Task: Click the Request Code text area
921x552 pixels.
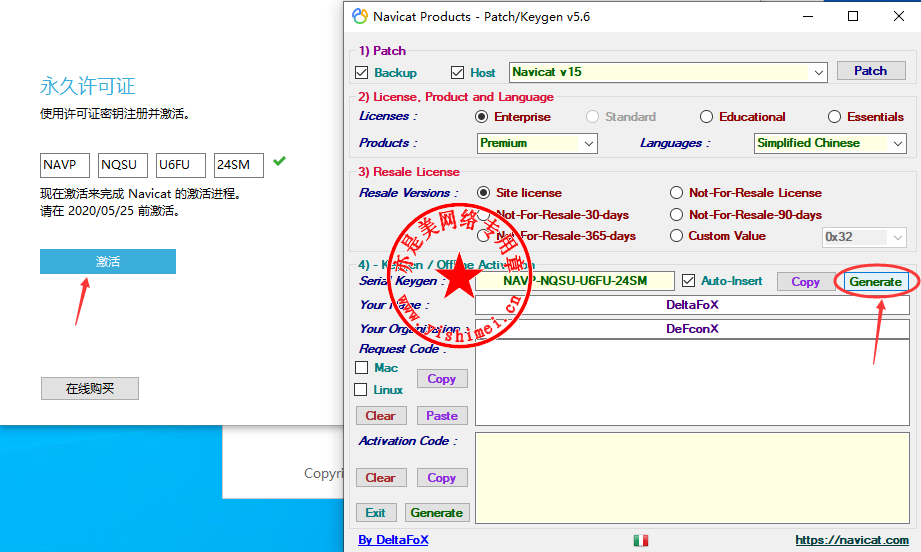Action: [692, 382]
